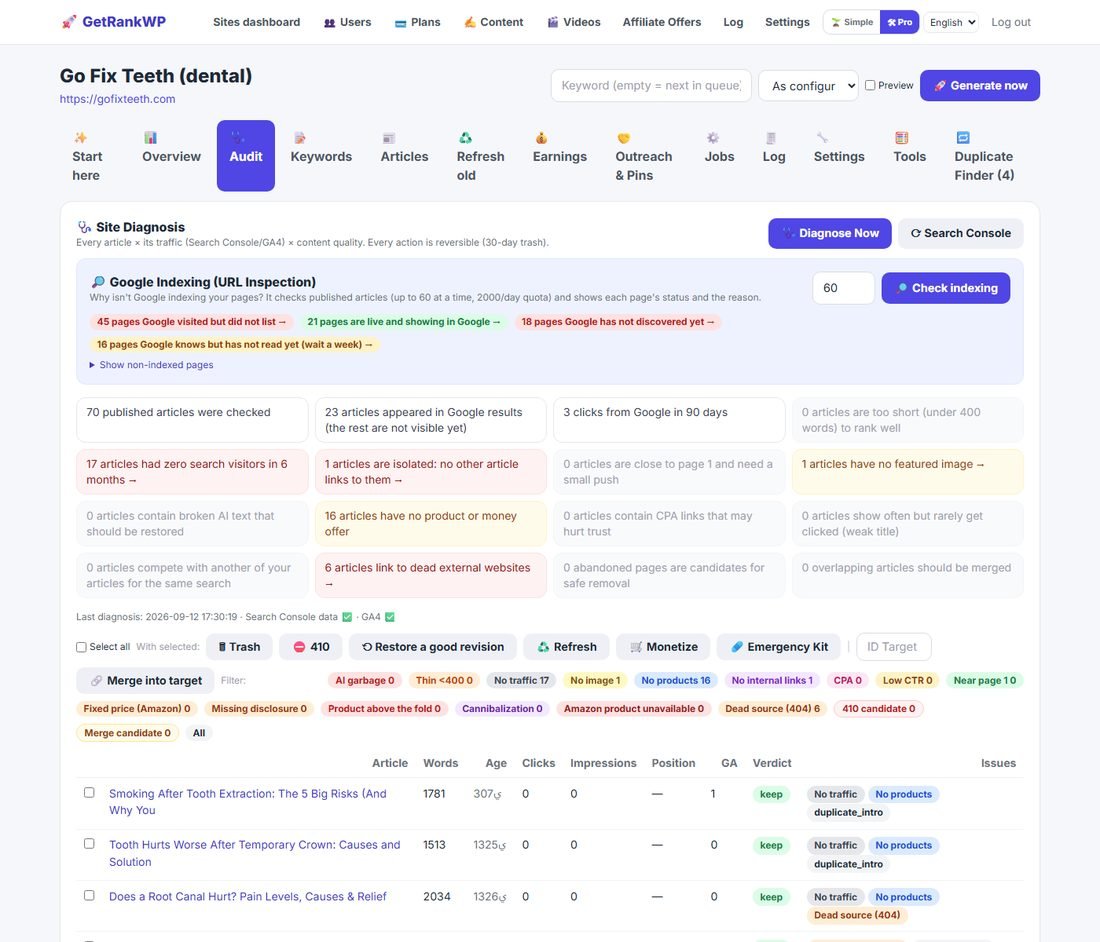Click the handshake icon above Outreach & Pins
Screen dimensions: 1100x942
624,137
